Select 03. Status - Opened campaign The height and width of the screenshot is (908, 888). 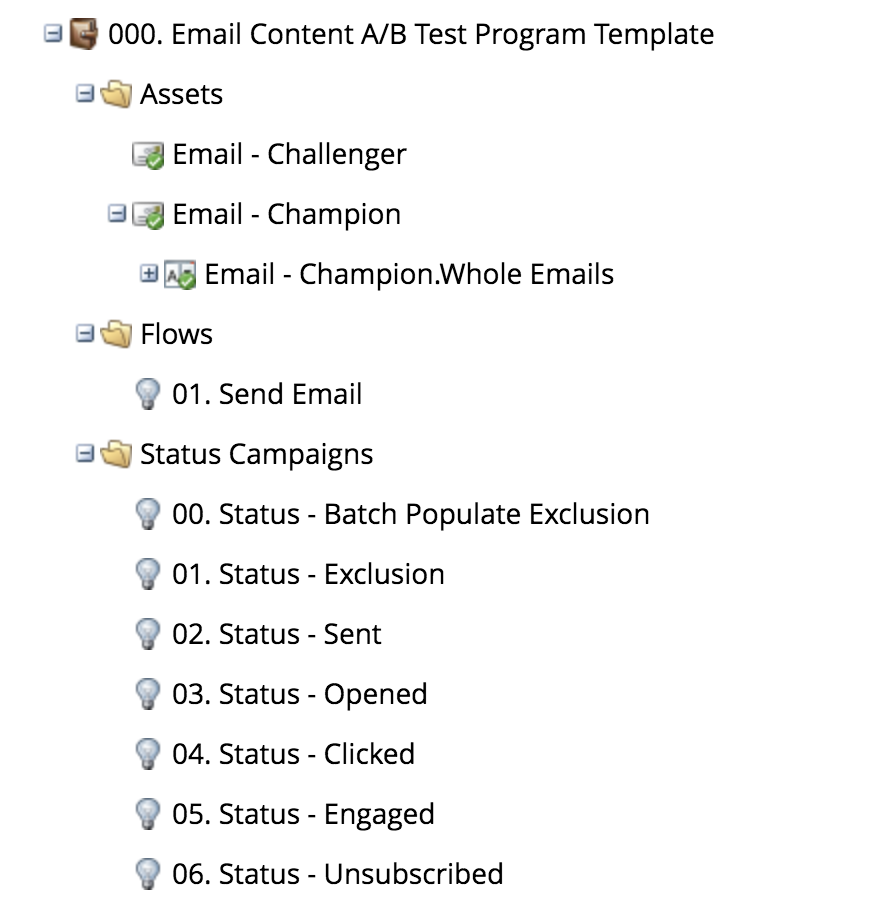pos(299,694)
